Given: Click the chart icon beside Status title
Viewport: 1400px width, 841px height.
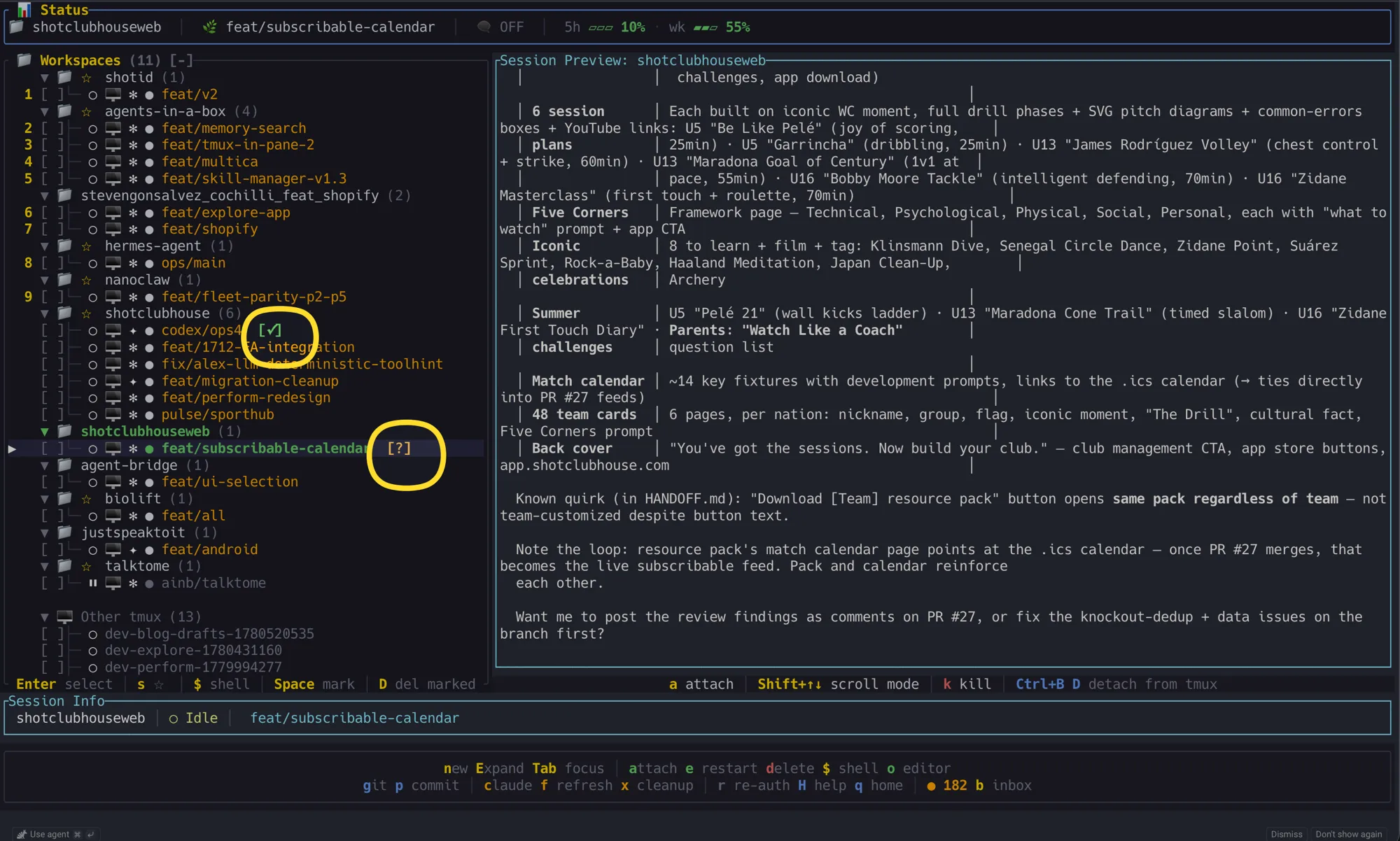Looking at the screenshot, I should [24, 9].
